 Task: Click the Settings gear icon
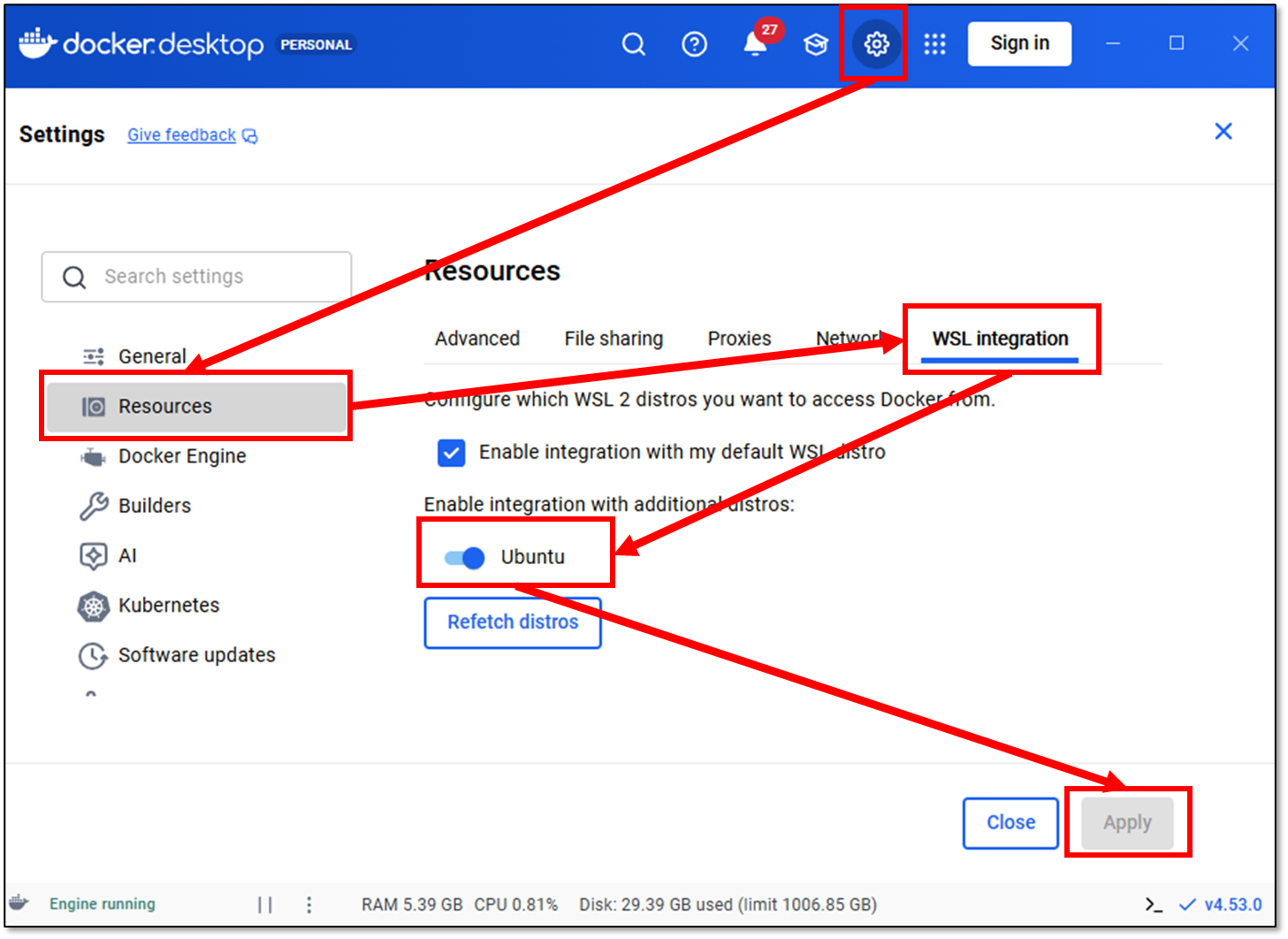tap(876, 43)
